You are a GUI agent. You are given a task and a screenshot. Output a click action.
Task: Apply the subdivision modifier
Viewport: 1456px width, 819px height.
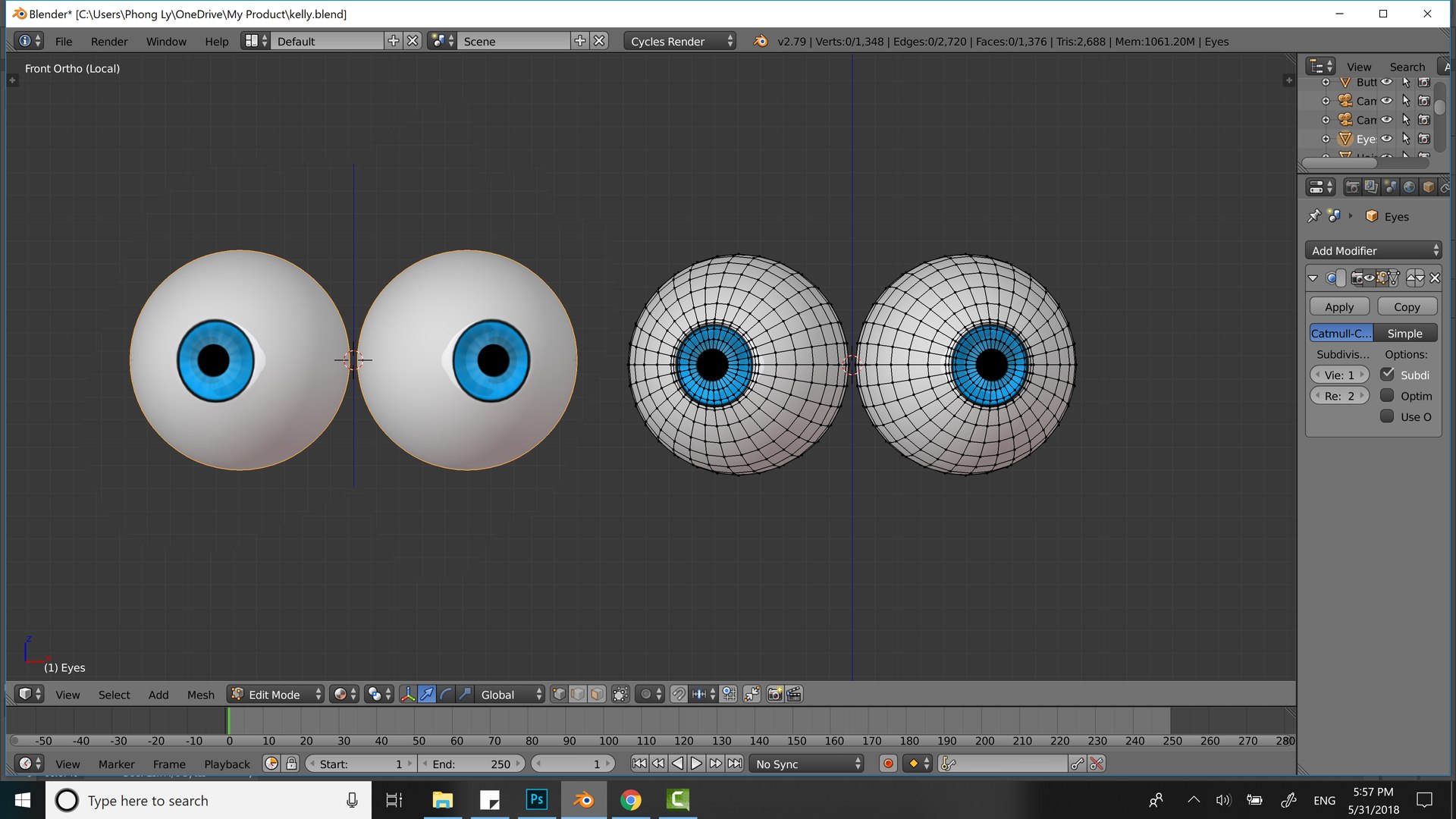click(1339, 306)
